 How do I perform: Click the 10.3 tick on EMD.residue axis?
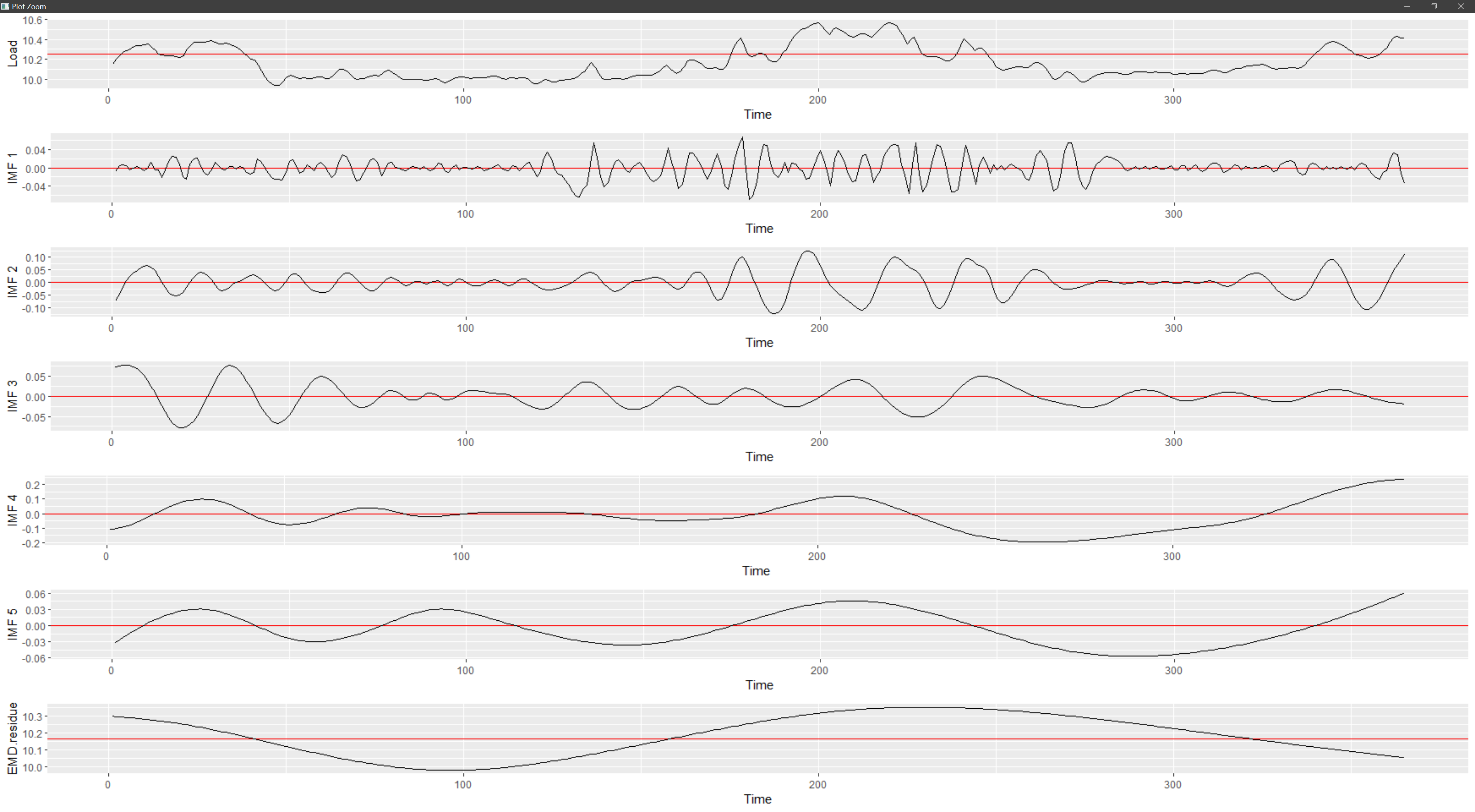(32, 716)
